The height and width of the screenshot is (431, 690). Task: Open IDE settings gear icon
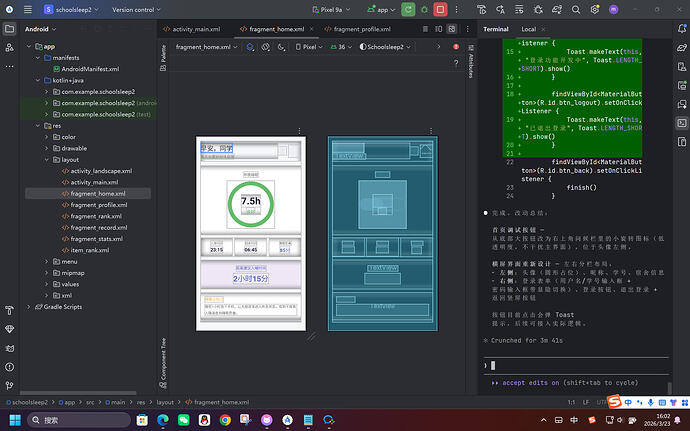tap(595, 9)
